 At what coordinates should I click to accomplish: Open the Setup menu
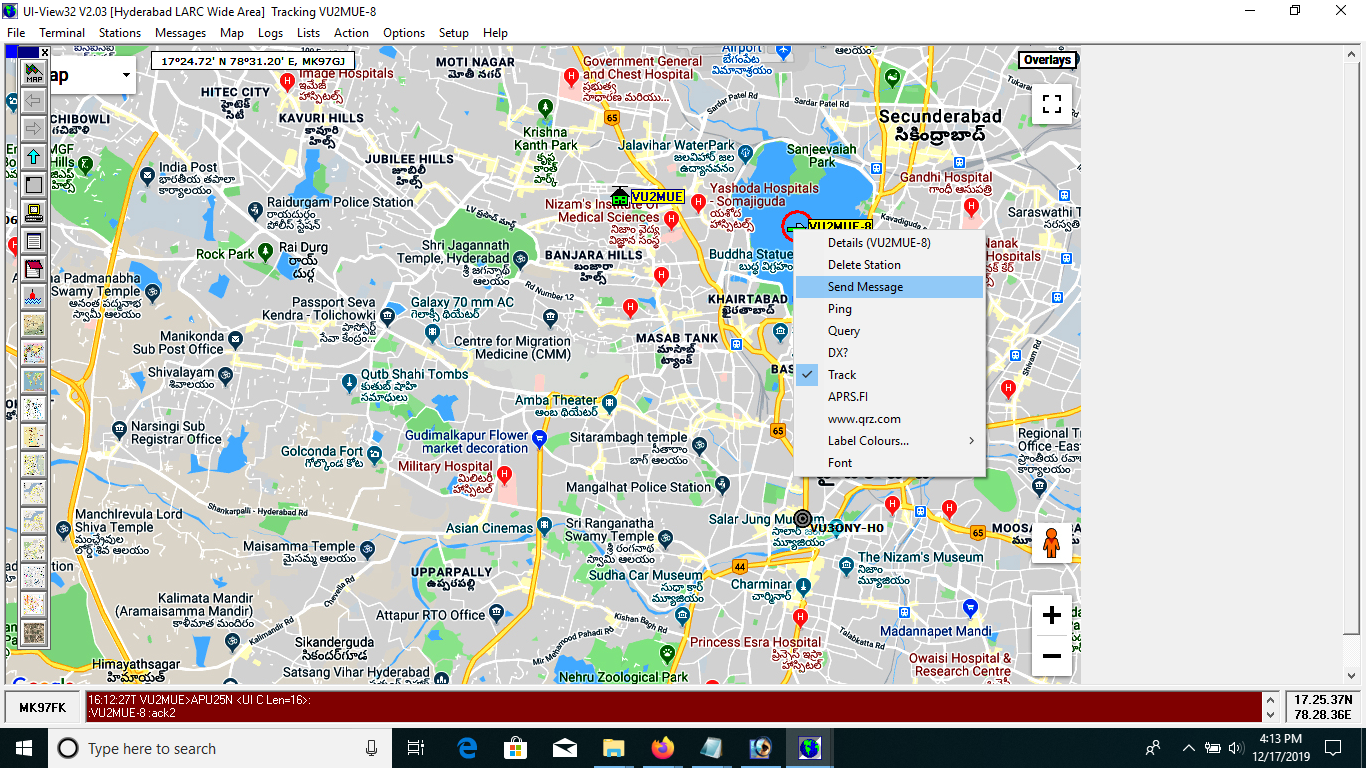(x=454, y=33)
